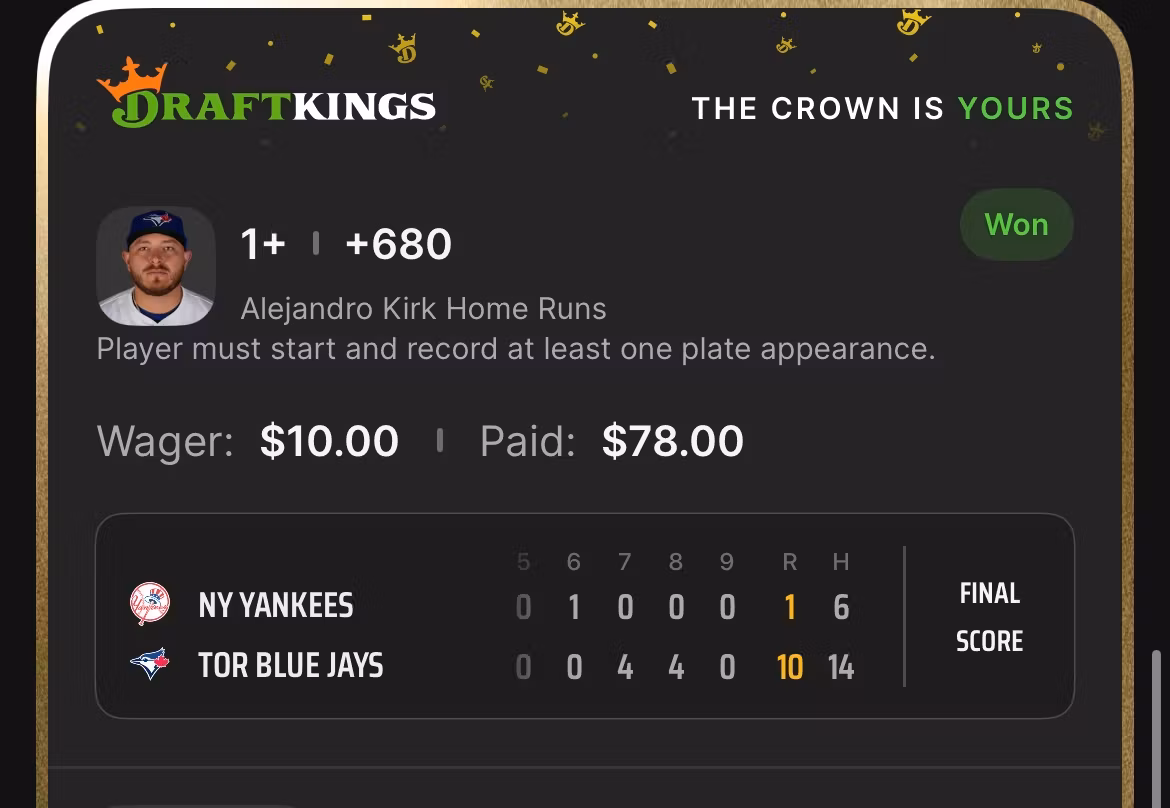Click the TOR BLUE JAYS team name
Viewport: 1170px width, 808px height.
point(291,666)
